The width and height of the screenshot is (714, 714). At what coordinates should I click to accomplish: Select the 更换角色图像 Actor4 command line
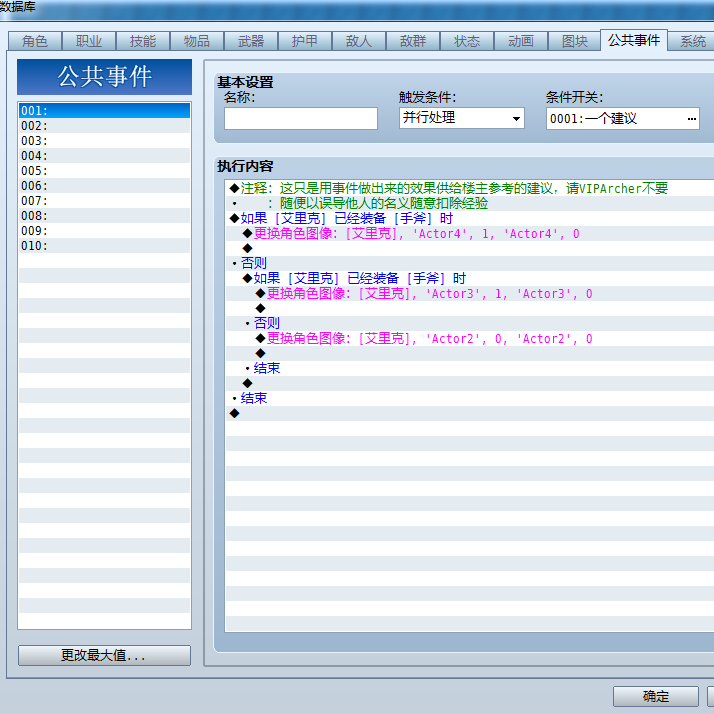pyautogui.click(x=470, y=234)
